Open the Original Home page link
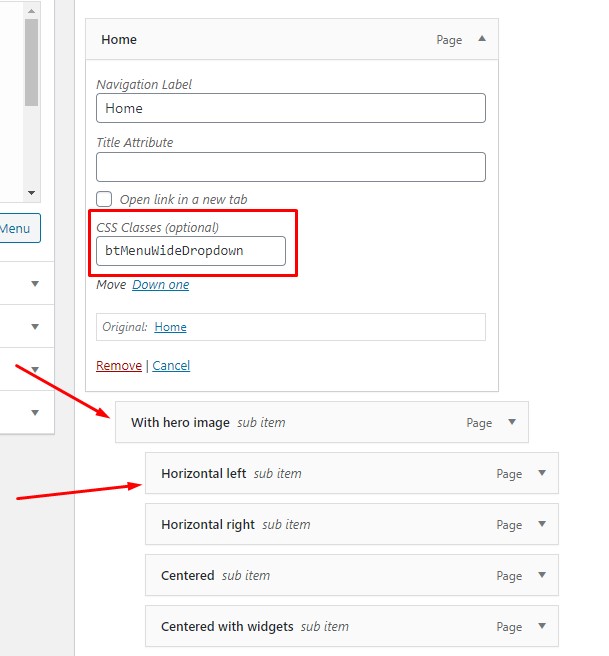 [x=170, y=327]
